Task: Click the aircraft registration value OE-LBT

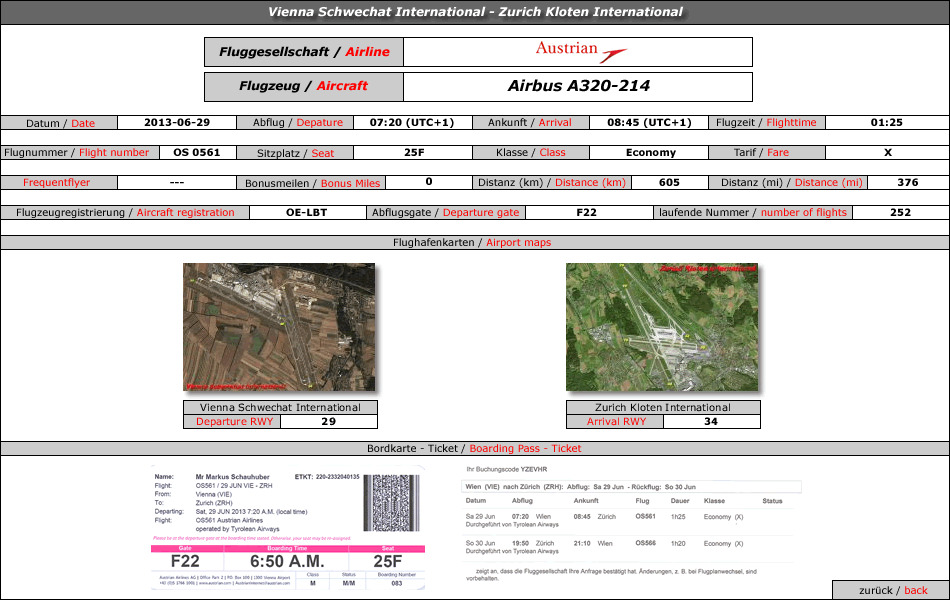Action: tap(307, 213)
